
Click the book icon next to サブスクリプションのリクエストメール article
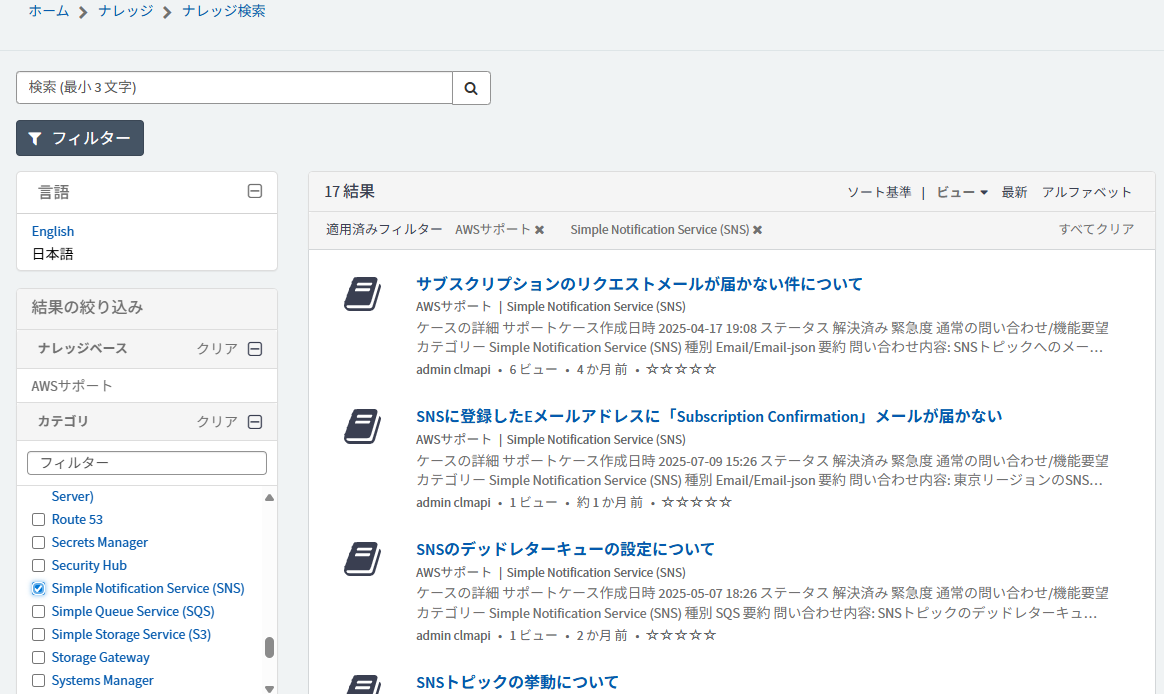coord(361,294)
